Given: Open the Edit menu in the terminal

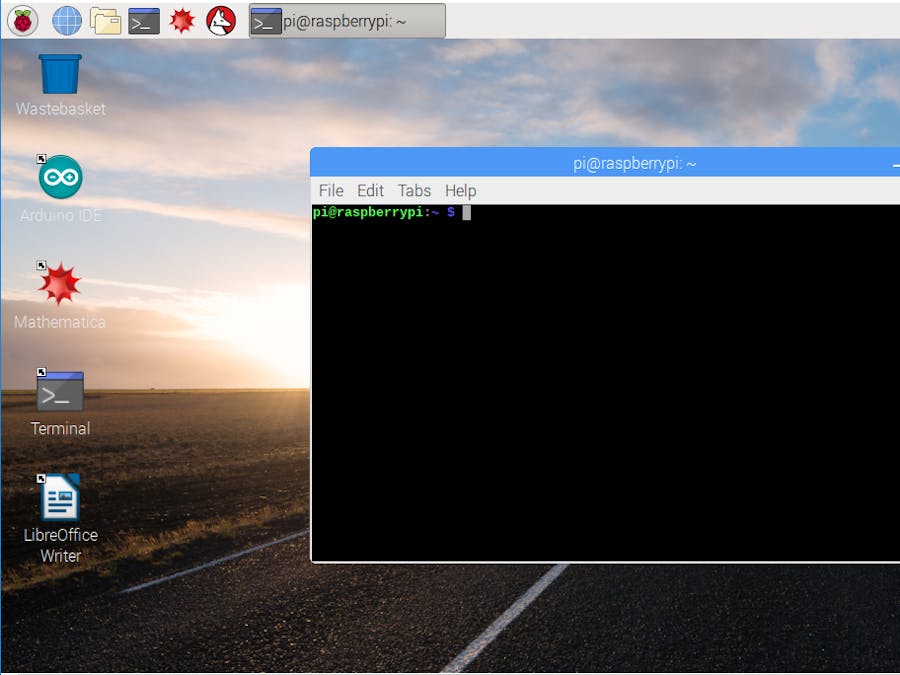Looking at the screenshot, I should click(x=370, y=190).
